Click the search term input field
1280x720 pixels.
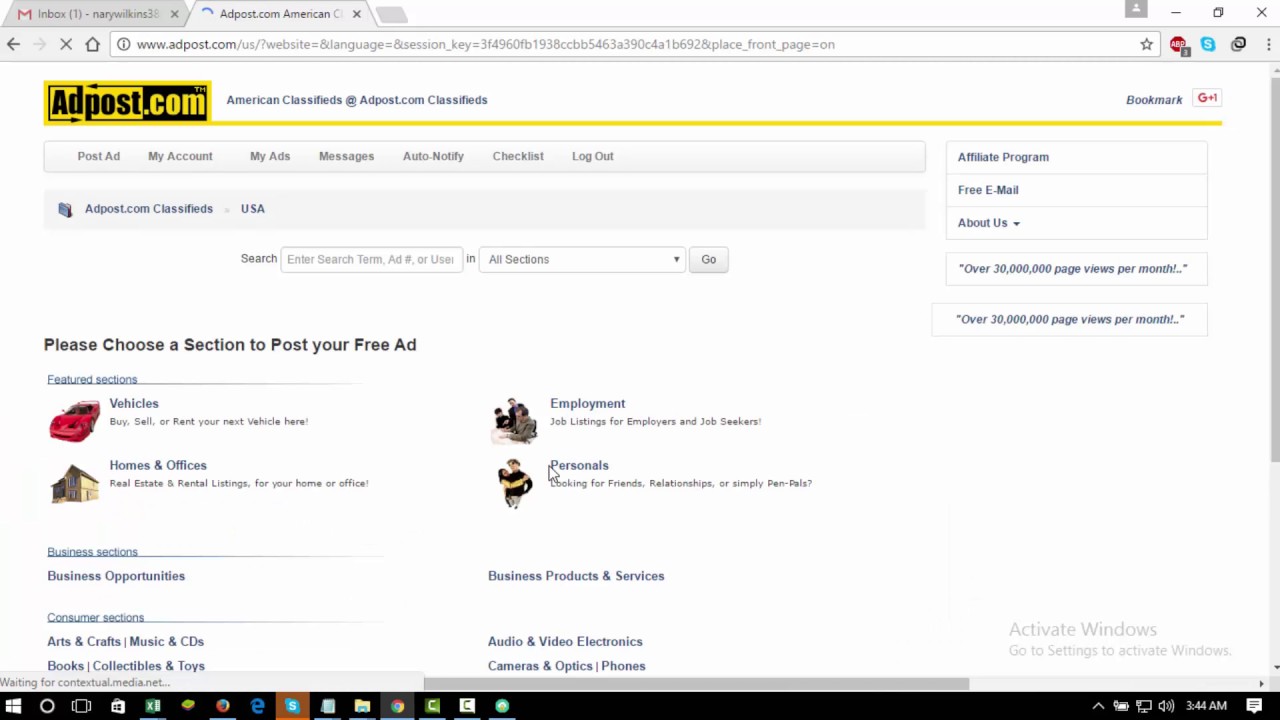coord(371,259)
